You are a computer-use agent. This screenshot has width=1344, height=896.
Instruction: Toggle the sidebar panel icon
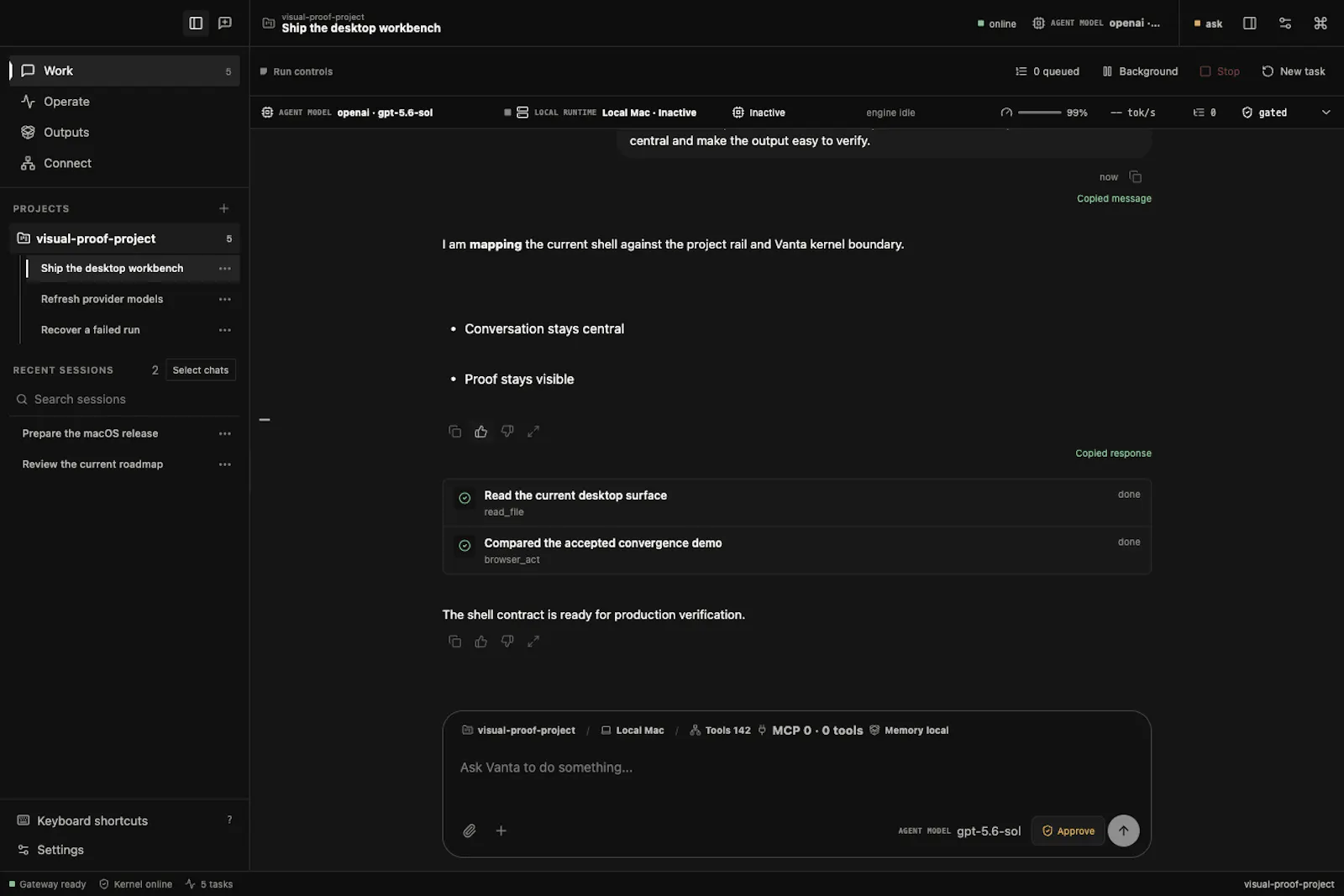(196, 24)
